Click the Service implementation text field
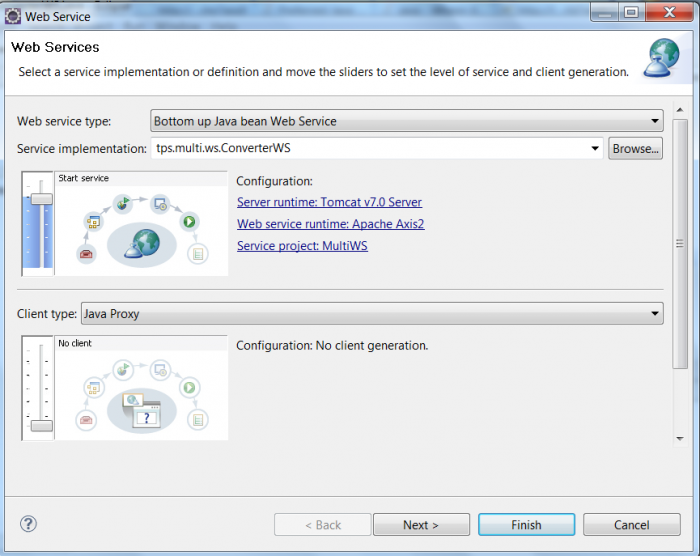The width and height of the screenshot is (700, 556). (371, 148)
